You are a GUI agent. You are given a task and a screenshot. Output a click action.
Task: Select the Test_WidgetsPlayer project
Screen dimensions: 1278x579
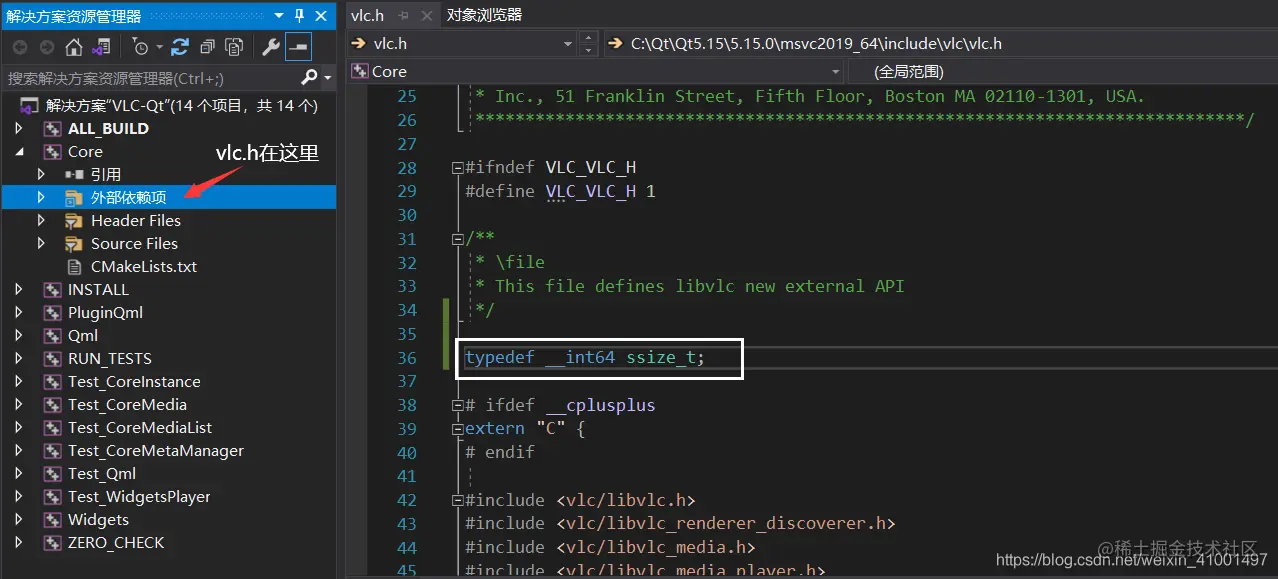[139, 497]
